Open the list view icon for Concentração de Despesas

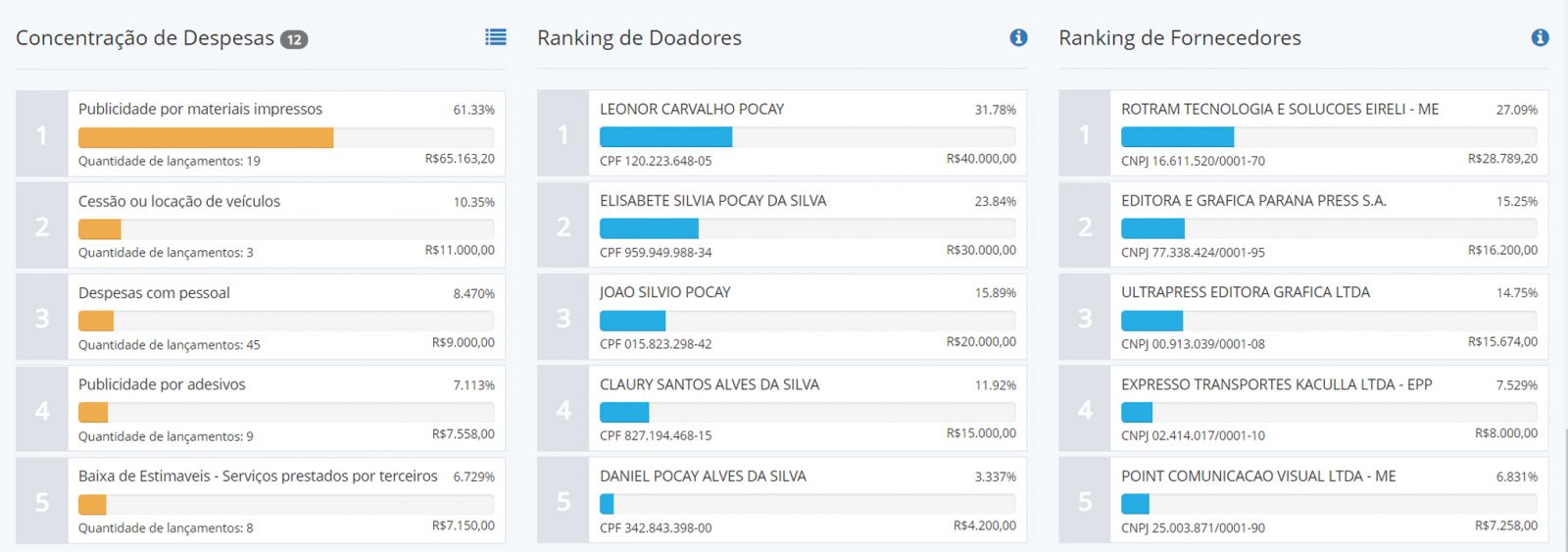[496, 37]
